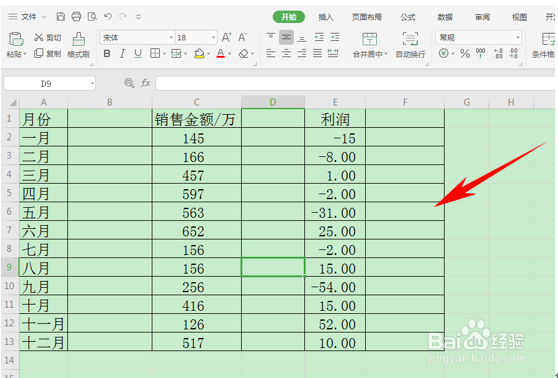Image resolution: width=558 pixels, height=378 pixels.
Task: Decrease decimal places
Action: pyautogui.click(x=514, y=54)
